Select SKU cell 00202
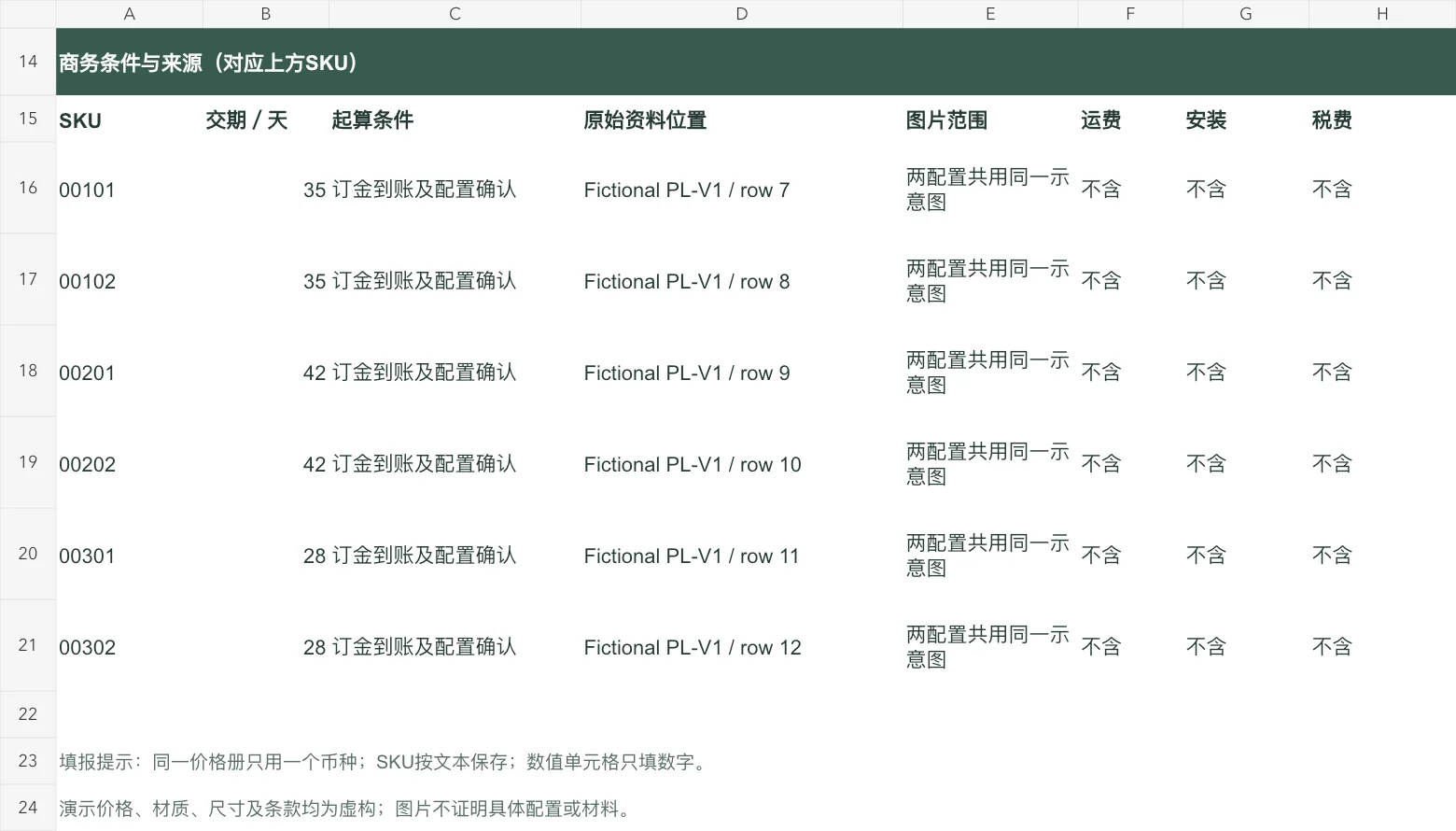The height and width of the screenshot is (831, 1456). pos(129,463)
